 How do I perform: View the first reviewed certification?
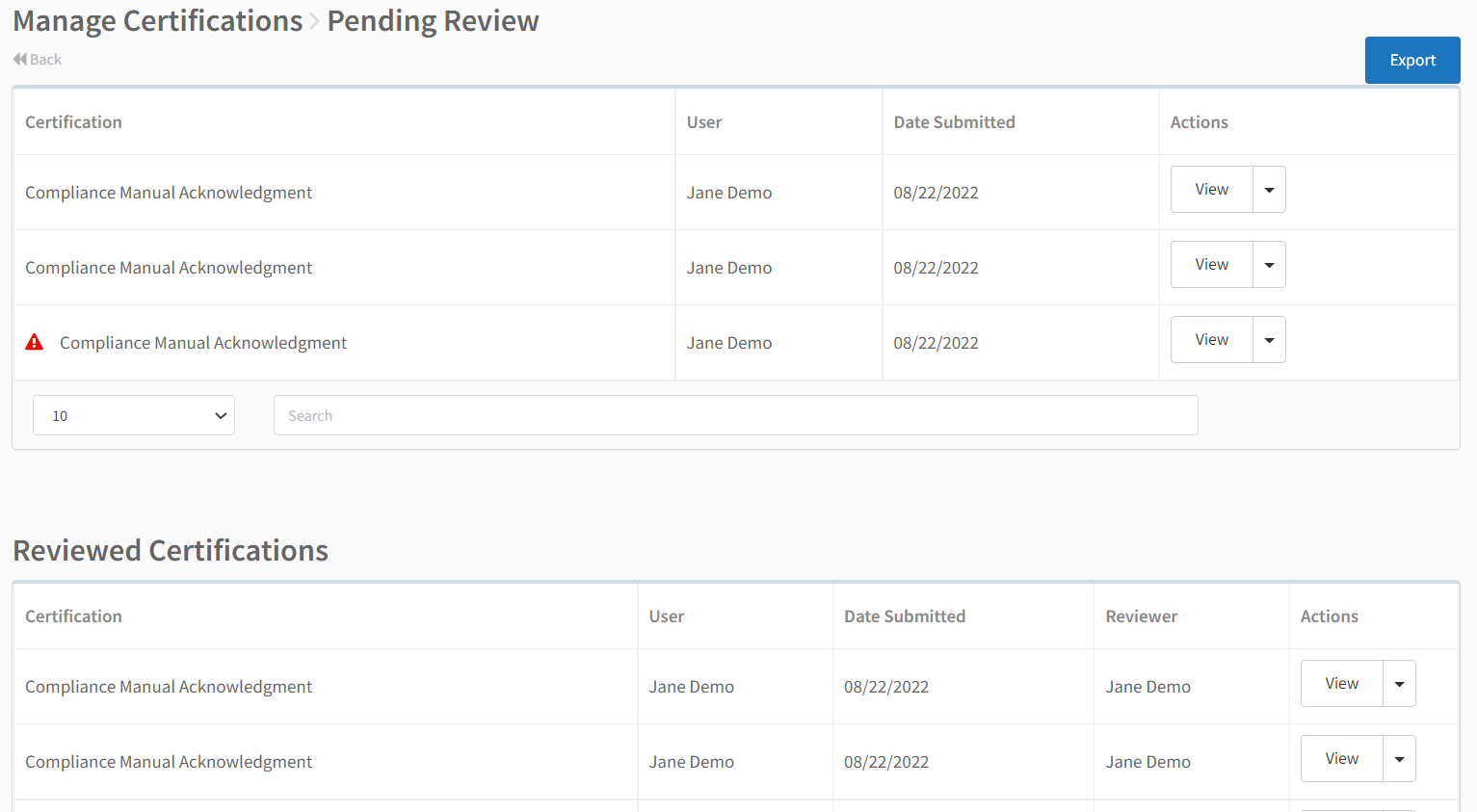1342,684
